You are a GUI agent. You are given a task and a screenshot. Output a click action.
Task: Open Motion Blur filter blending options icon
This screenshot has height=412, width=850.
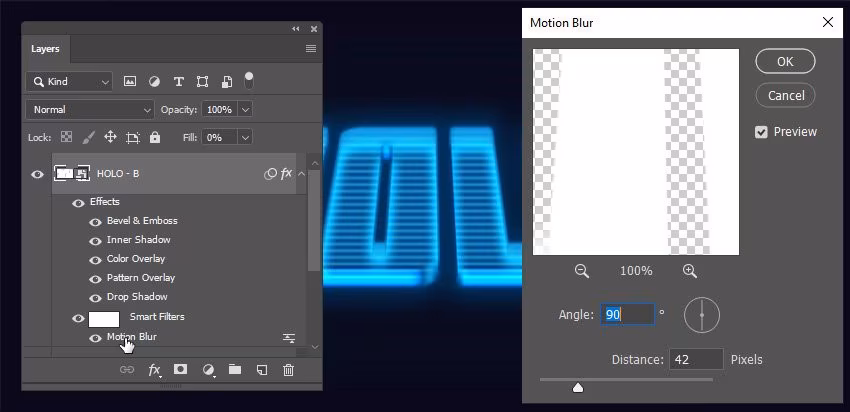pyautogui.click(x=289, y=338)
